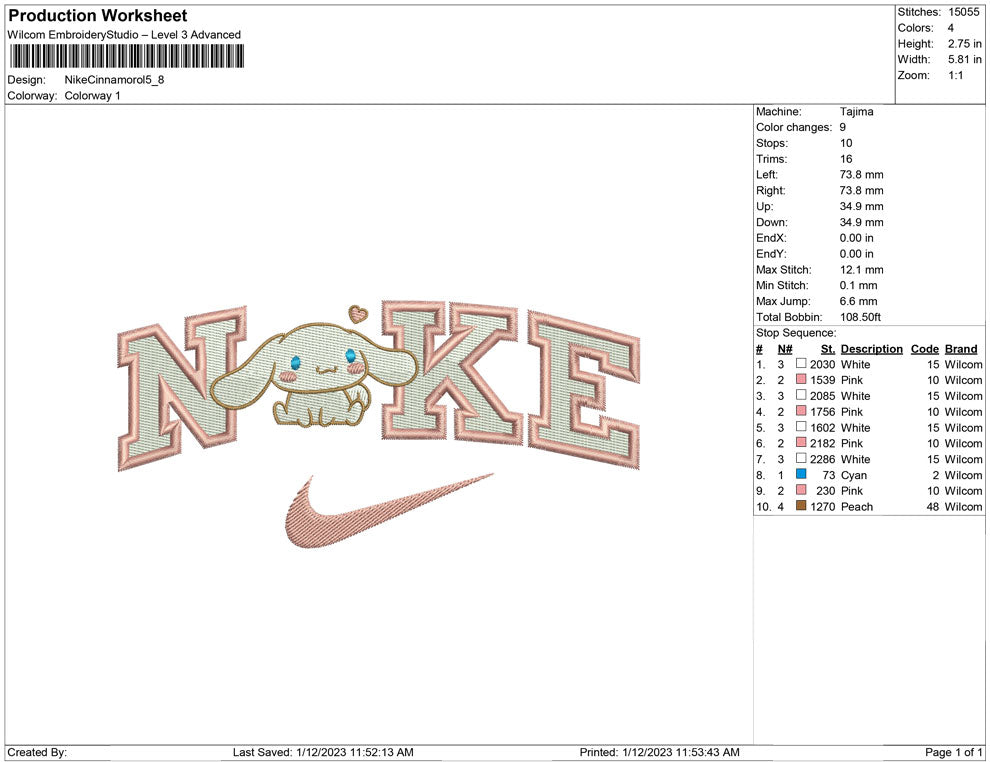Click 'Last Saved: 1/12/2023 11:52:13 AM' footer text
The image size is (990, 762).
(x=323, y=752)
